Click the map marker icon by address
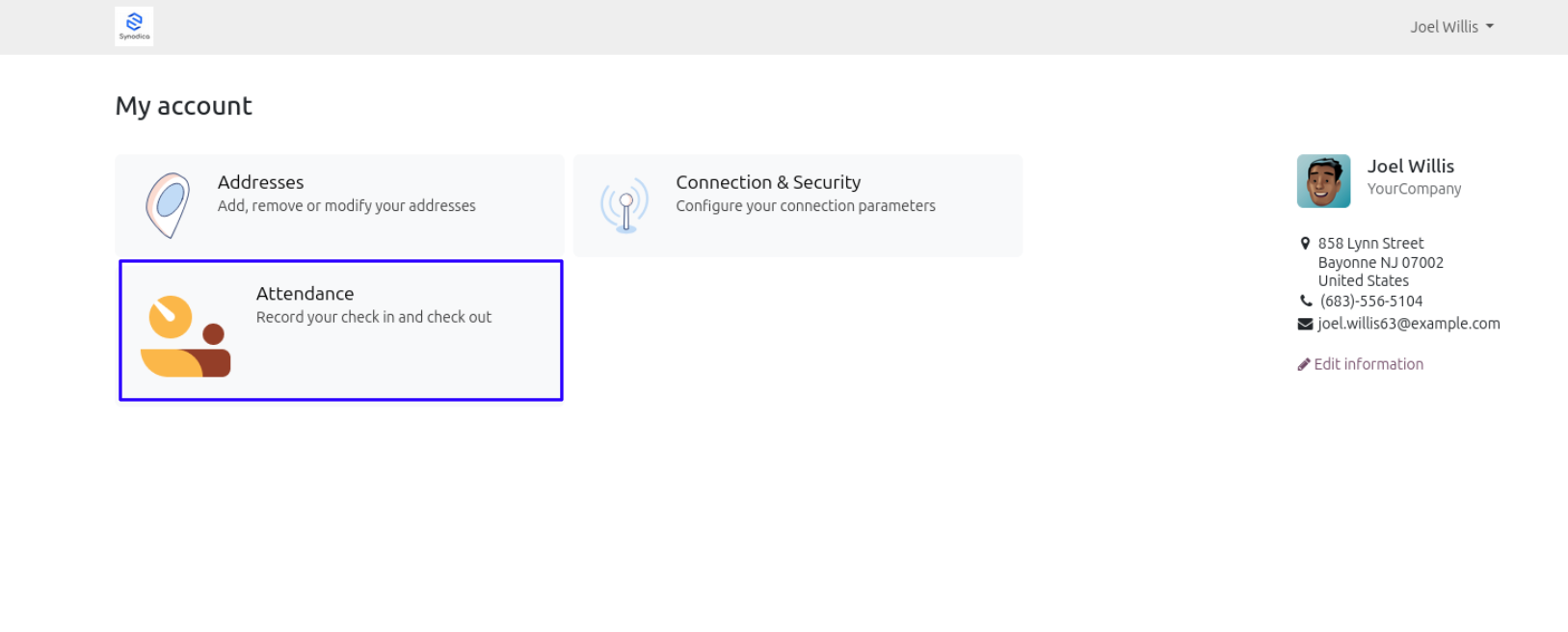Image resolution: width=1568 pixels, height=632 pixels. (x=1305, y=244)
